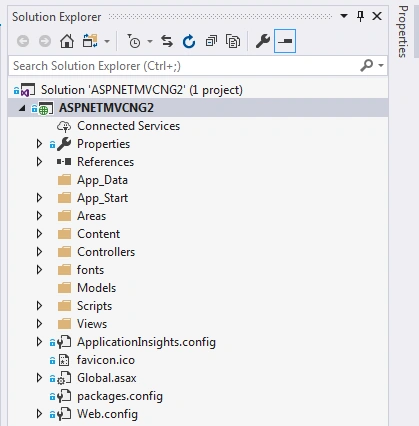Click the favicon.ico file icon

pyautogui.click(x=64, y=360)
